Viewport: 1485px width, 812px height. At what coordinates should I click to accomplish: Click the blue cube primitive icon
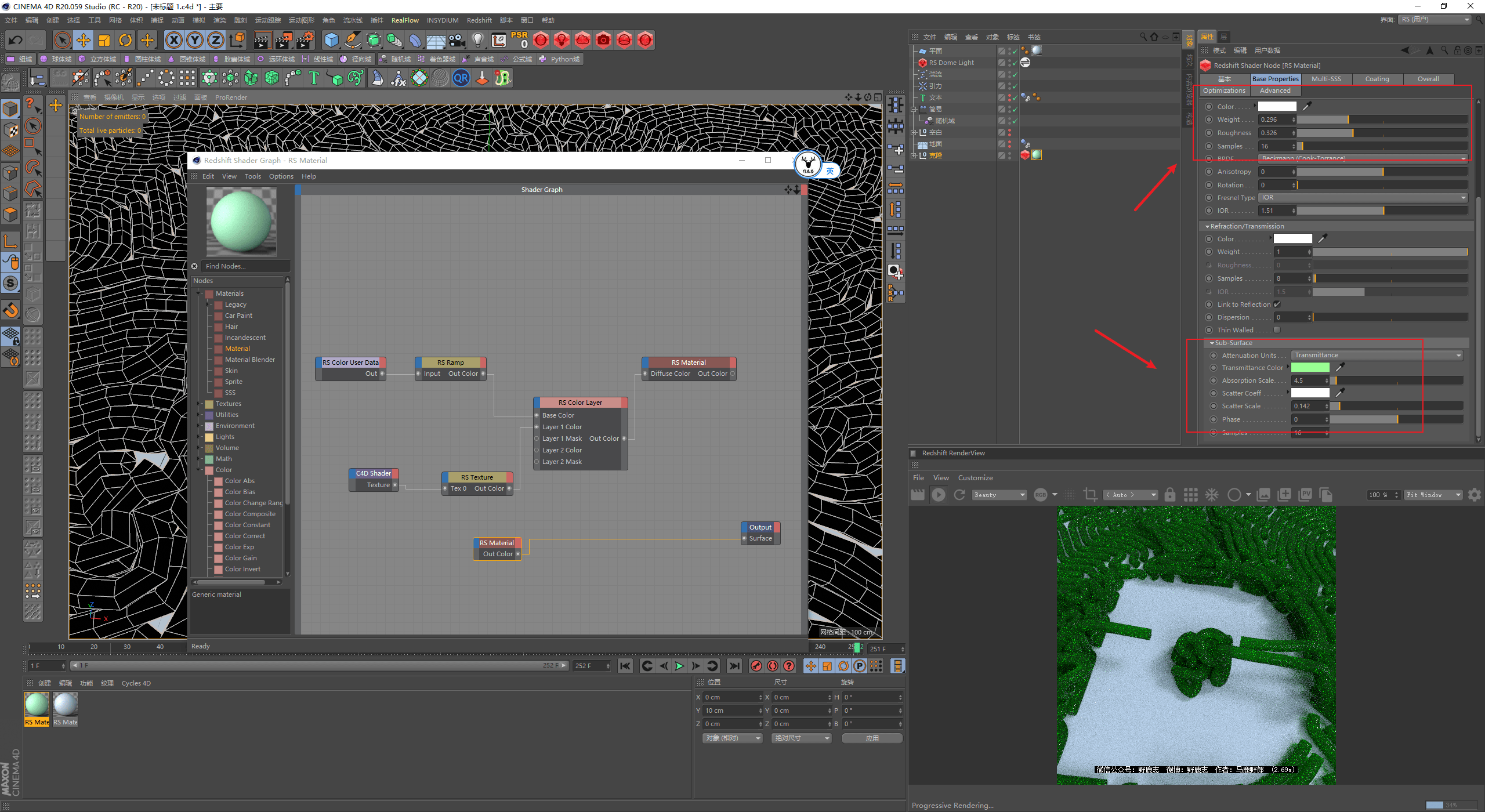[331, 40]
